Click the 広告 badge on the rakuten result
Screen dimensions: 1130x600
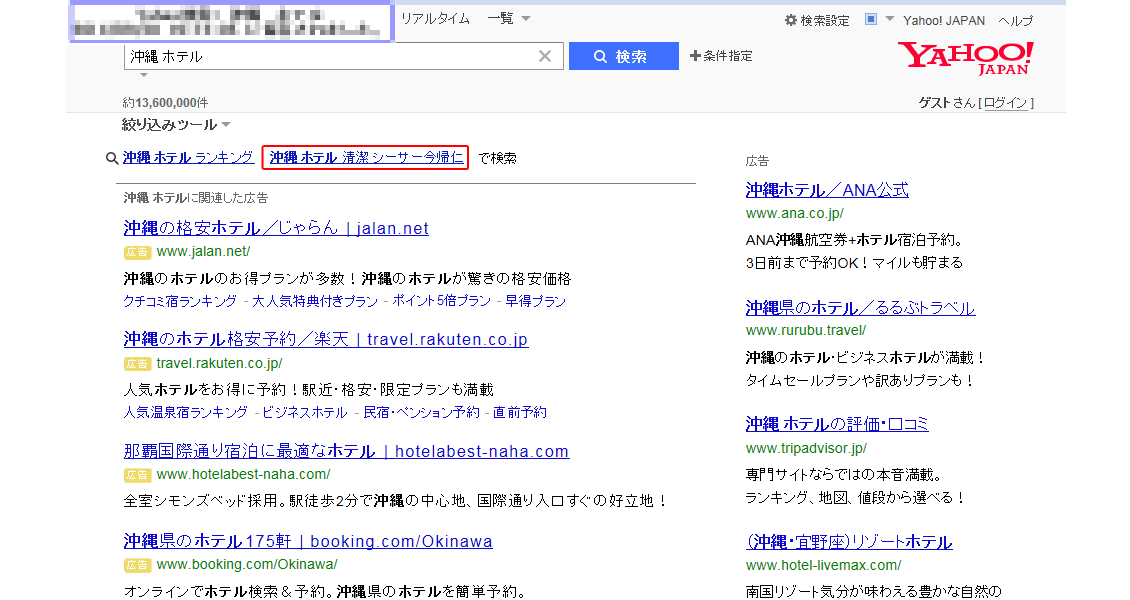click(137, 364)
